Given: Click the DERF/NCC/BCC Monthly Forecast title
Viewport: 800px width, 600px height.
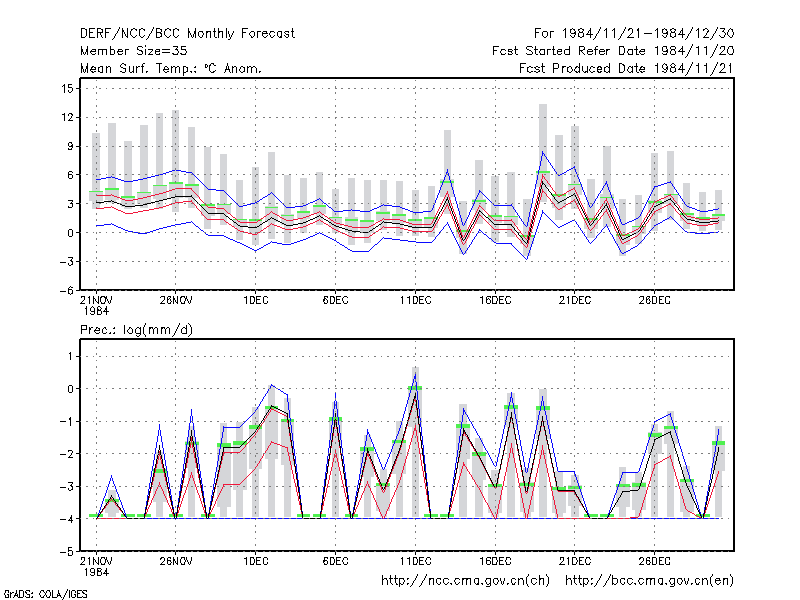Looking at the screenshot, I should (x=187, y=34).
